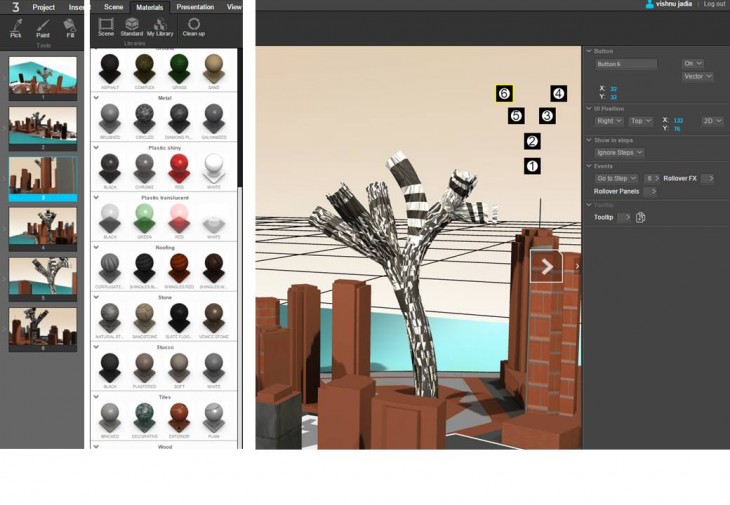Image resolution: width=730 pixels, height=505 pixels.
Task: Open My Library materials
Action: coord(160,26)
